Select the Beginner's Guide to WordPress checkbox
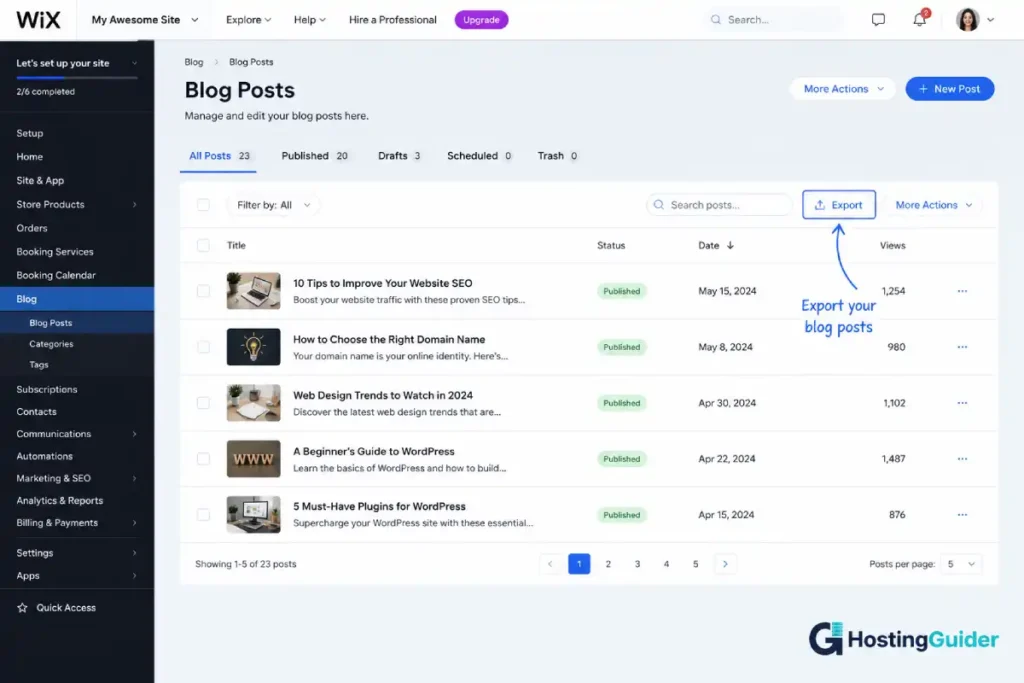The image size is (1024, 683). [x=203, y=458]
